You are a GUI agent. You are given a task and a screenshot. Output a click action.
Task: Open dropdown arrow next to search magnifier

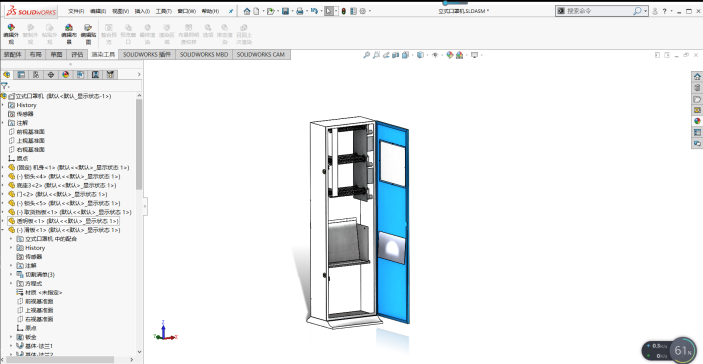[x=646, y=12]
